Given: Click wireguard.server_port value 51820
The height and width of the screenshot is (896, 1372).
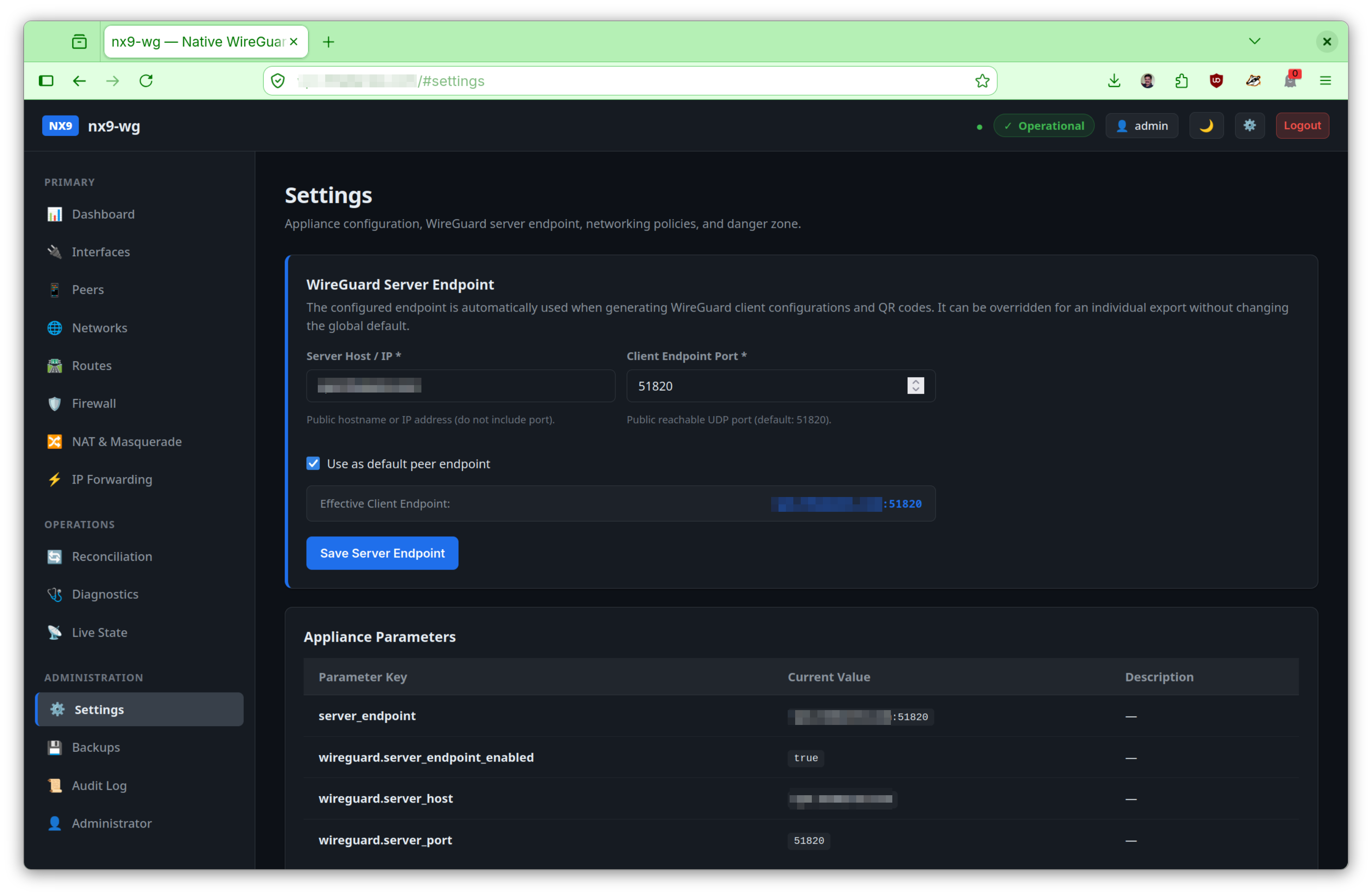Looking at the screenshot, I should click(x=808, y=841).
